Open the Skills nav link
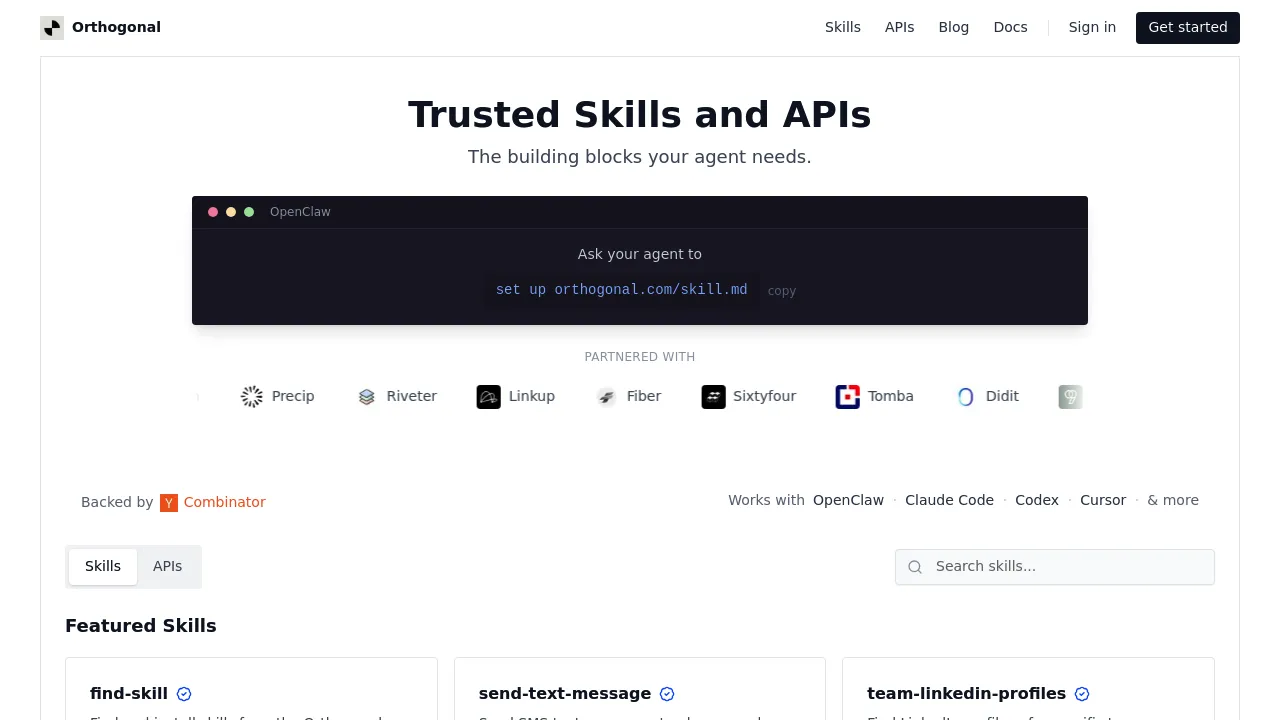Image resolution: width=1280 pixels, height=720 pixels. (x=843, y=28)
